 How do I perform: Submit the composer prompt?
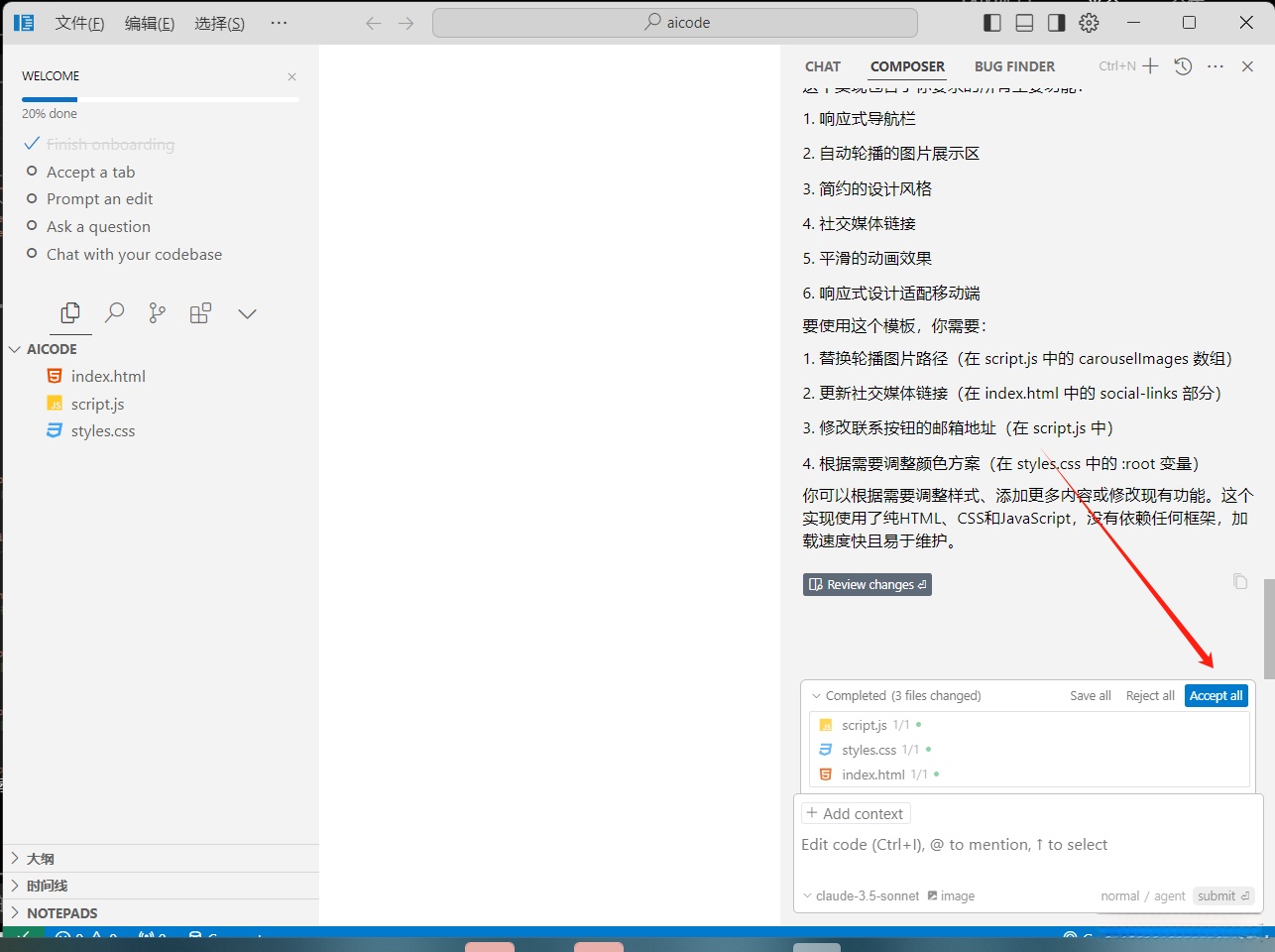click(x=1223, y=896)
